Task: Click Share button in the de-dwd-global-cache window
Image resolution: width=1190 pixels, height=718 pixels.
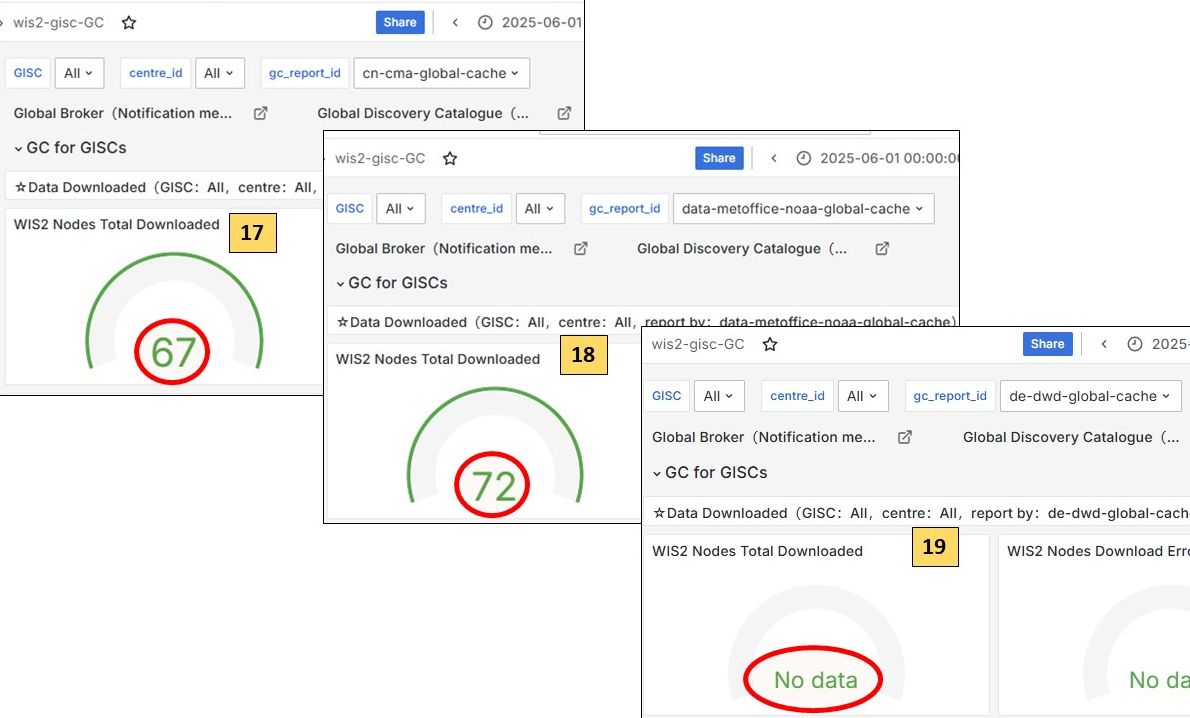Action: pyautogui.click(x=1047, y=344)
